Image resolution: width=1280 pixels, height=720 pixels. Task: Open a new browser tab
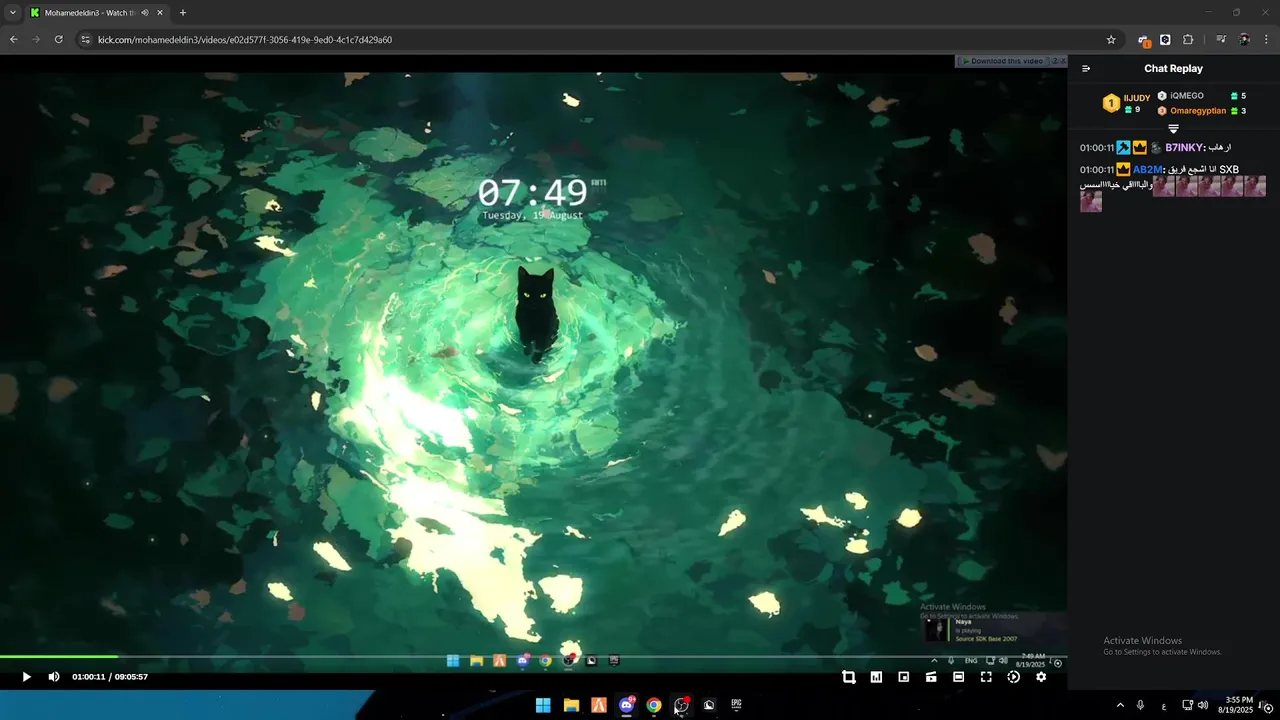pyautogui.click(x=182, y=13)
